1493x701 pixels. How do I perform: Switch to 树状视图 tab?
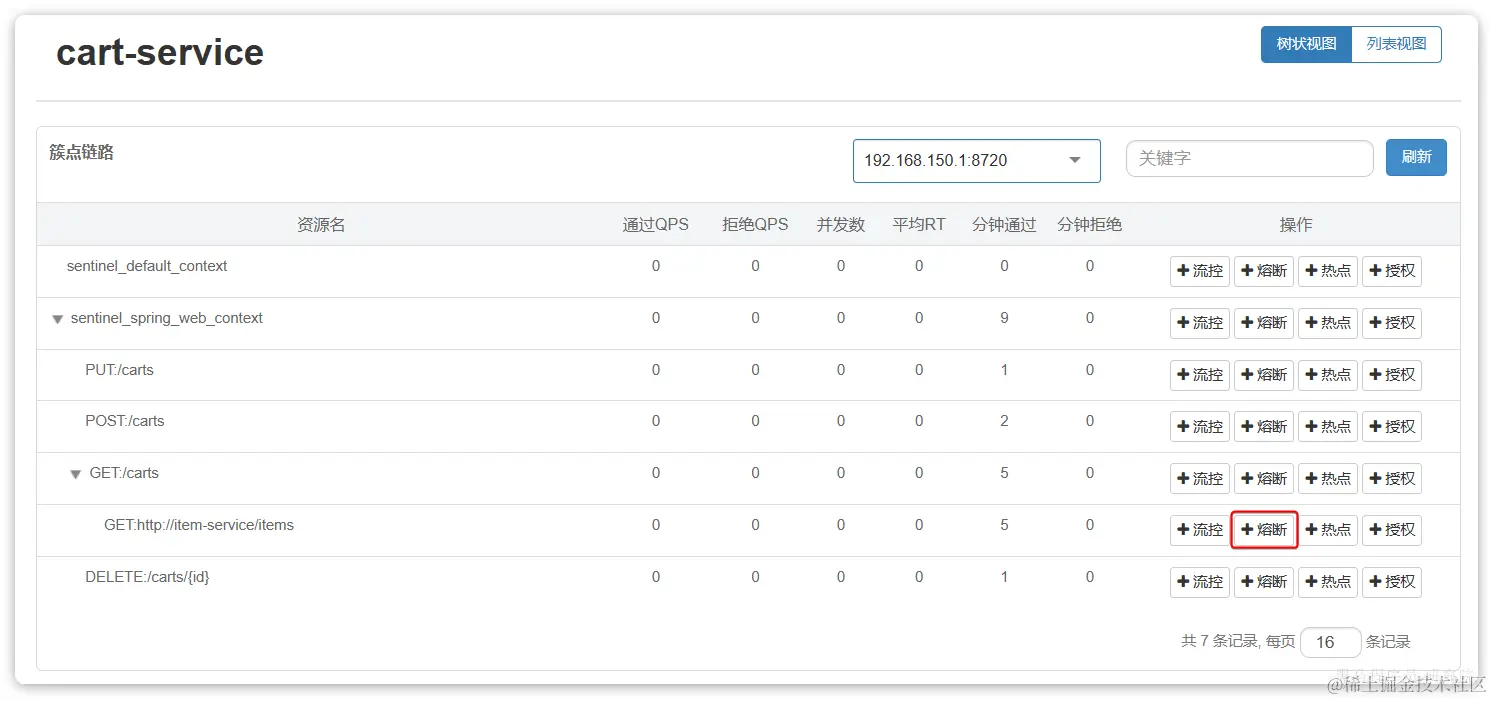1306,44
